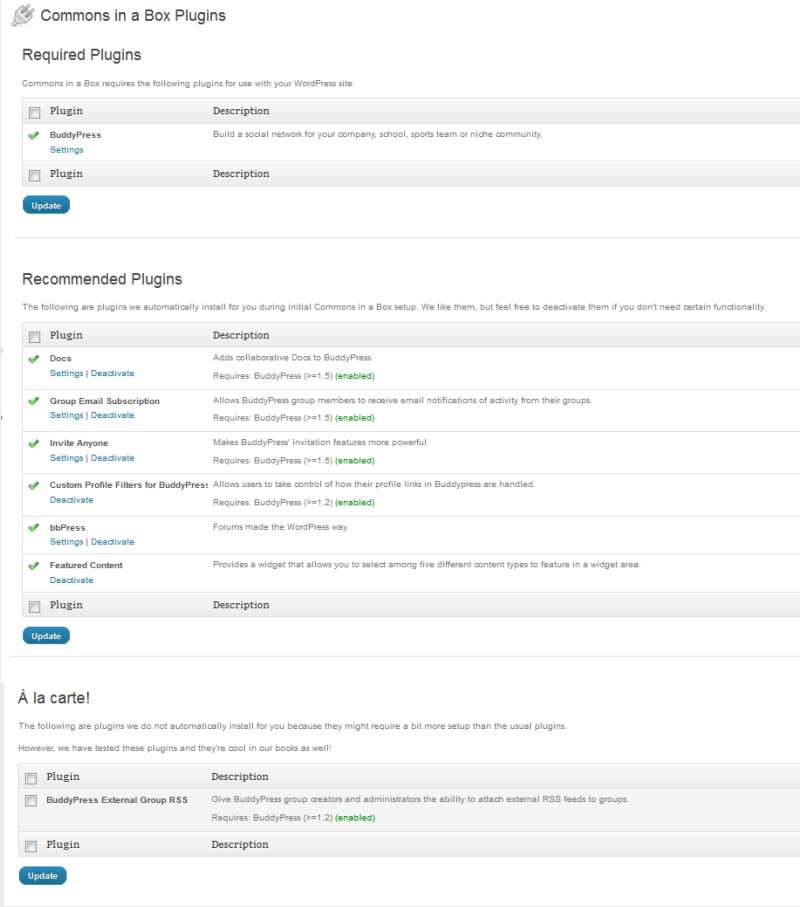This screenshot has height=907, width=800.
Task: Click green checkmark beside Featured Content
Action: click(34, 566)
